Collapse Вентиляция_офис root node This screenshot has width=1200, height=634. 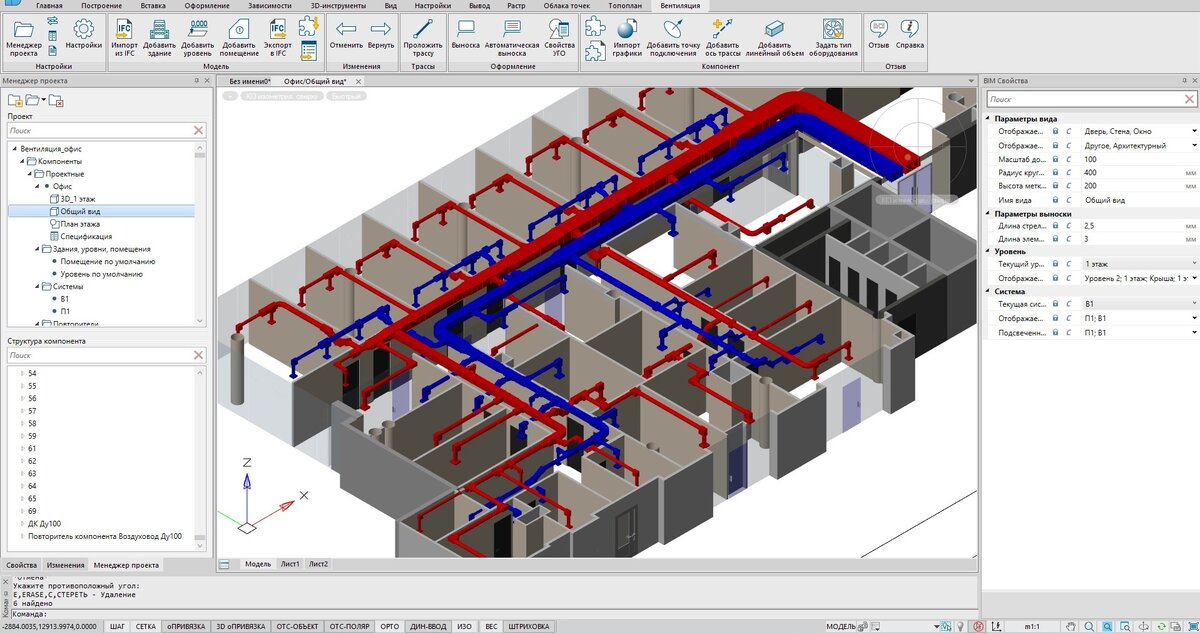(13, 148)
